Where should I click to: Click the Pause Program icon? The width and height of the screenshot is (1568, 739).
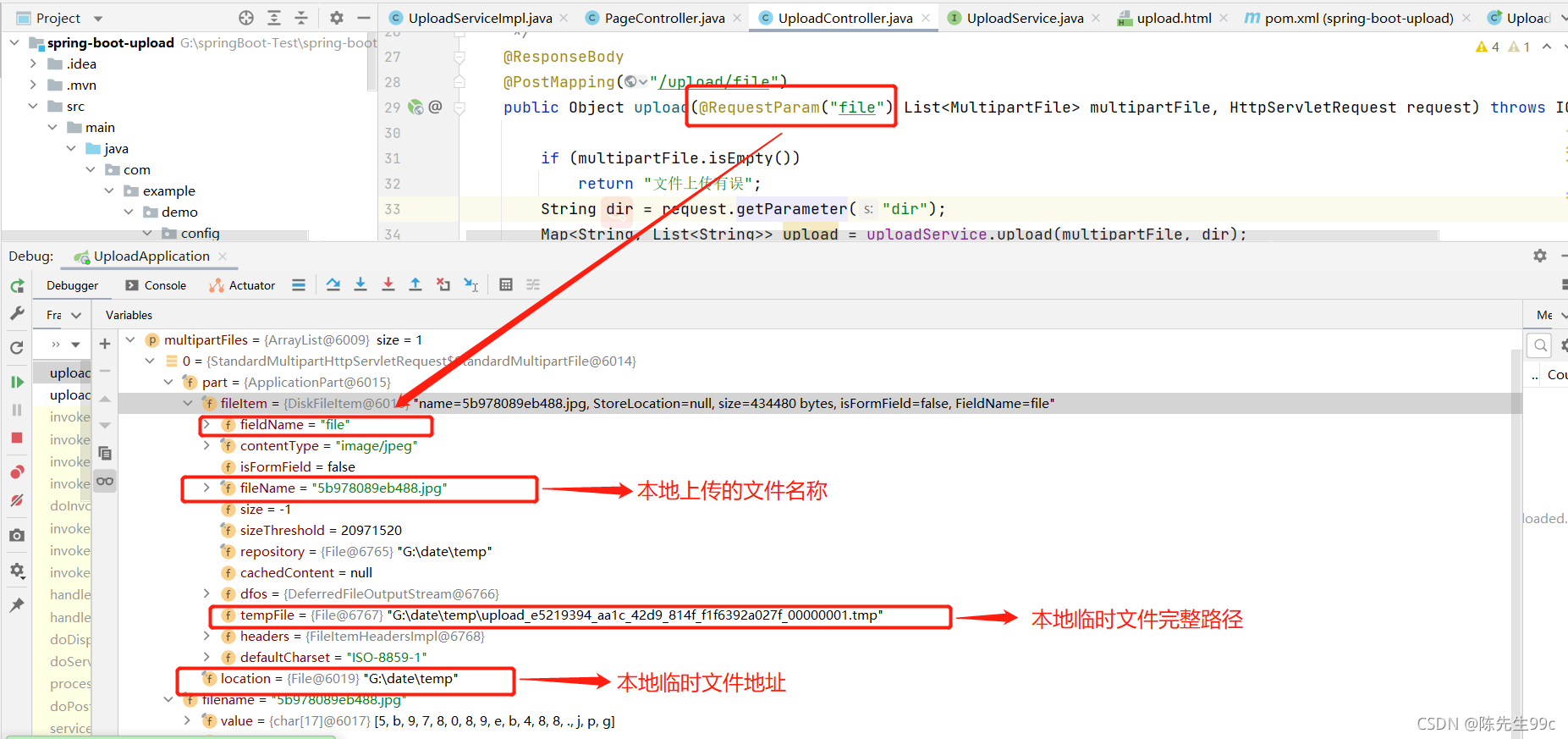17,410
